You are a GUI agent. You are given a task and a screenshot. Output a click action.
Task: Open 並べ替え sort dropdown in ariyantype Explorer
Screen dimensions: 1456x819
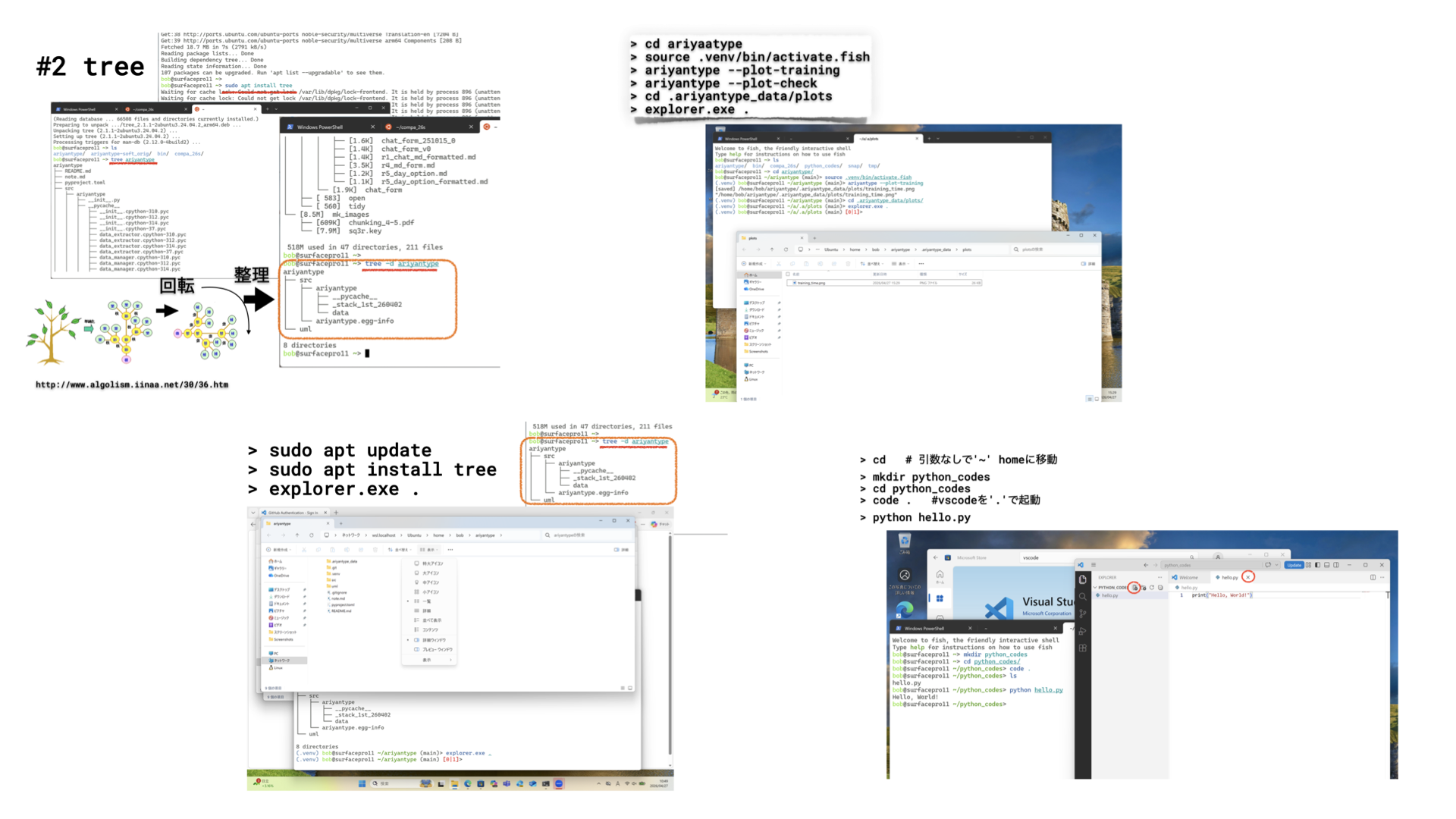[400, 550]
